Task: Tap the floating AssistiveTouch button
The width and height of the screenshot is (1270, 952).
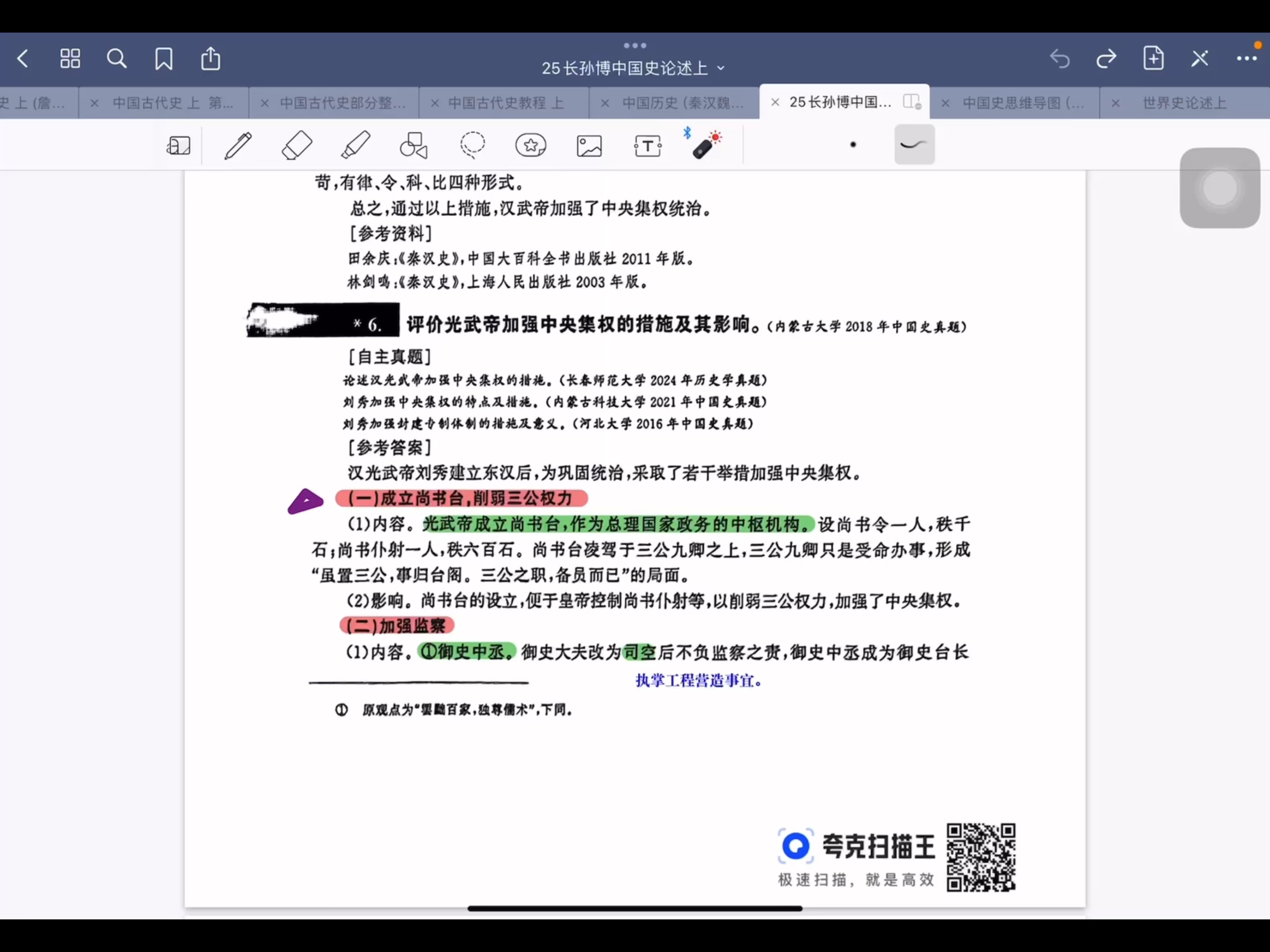Action: coord(1219,188)
